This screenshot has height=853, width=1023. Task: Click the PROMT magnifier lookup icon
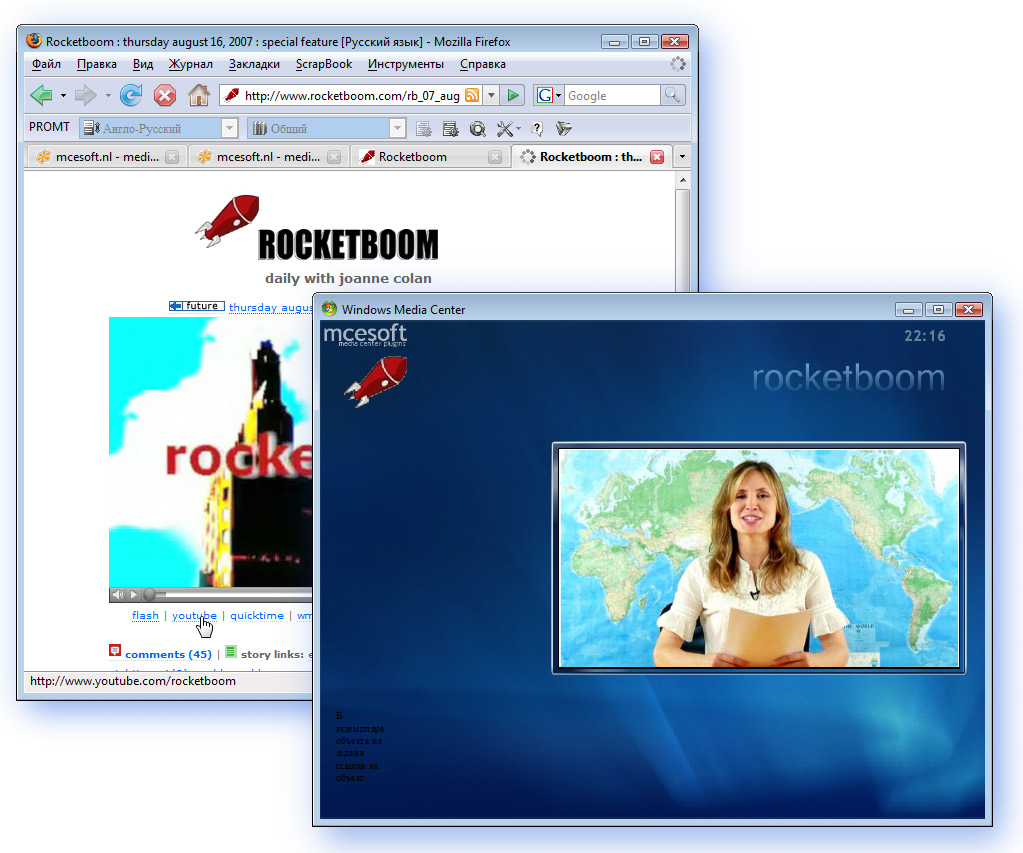478,129
